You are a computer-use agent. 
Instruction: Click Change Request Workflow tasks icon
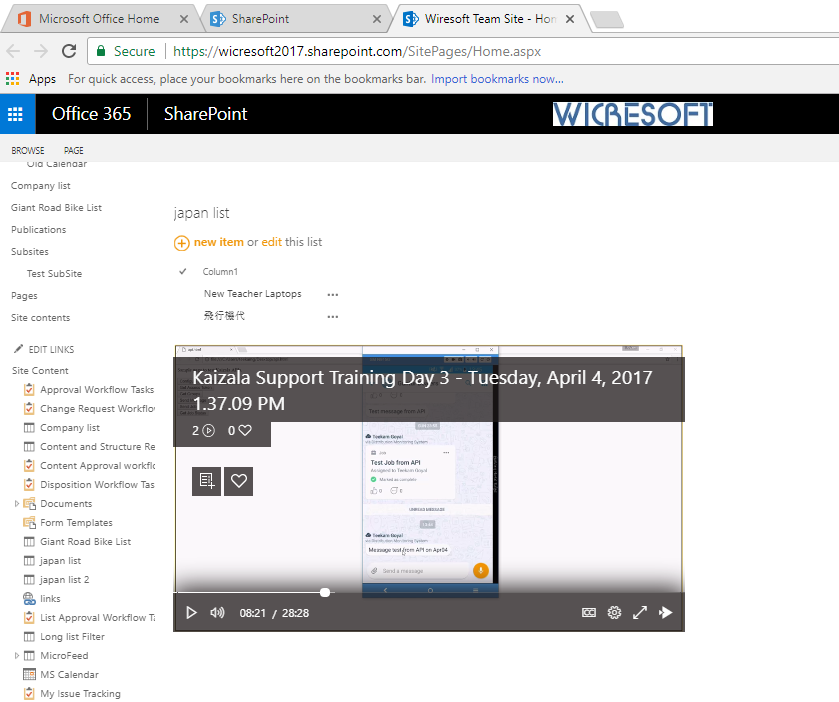[x=29, y=408]
